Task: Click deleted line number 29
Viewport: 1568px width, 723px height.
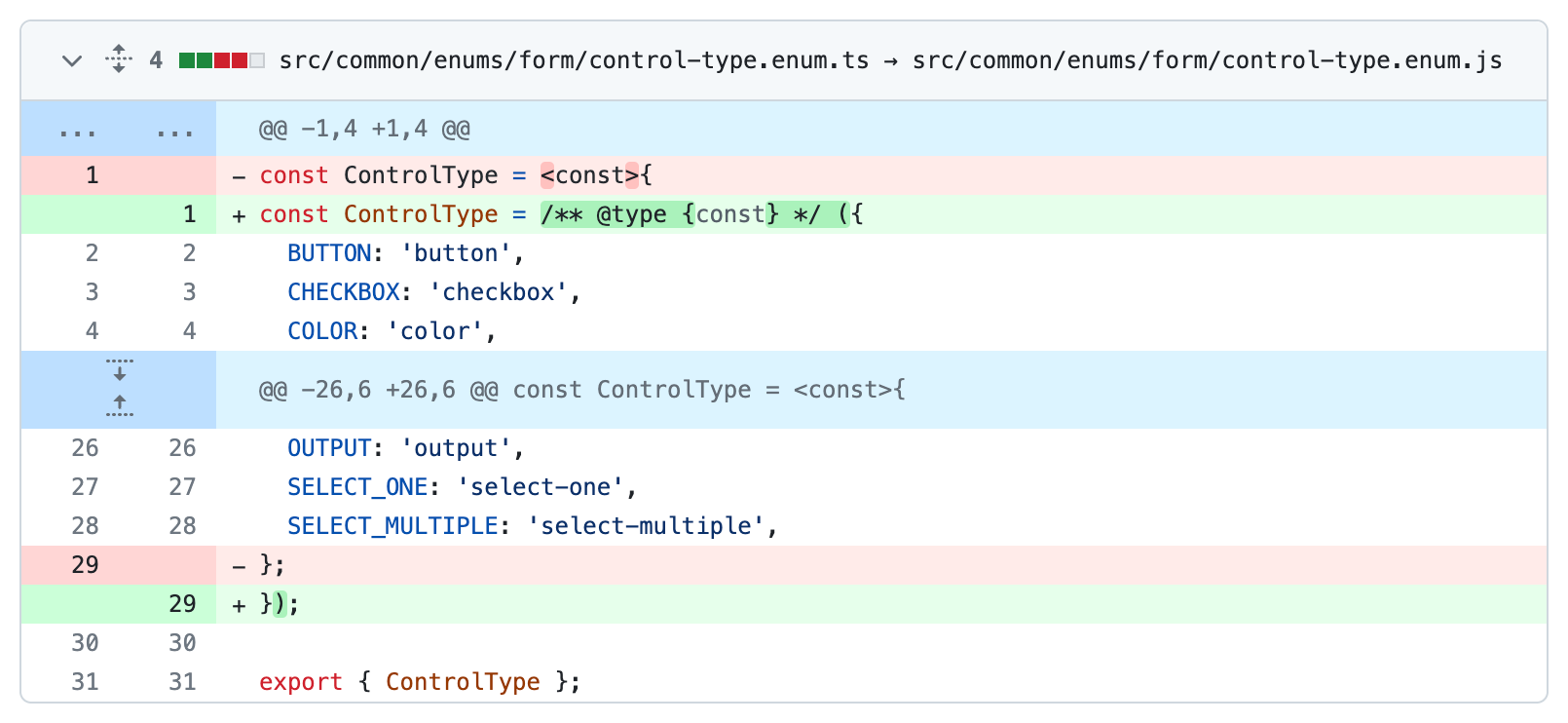Action: click(x=85, y=565)
